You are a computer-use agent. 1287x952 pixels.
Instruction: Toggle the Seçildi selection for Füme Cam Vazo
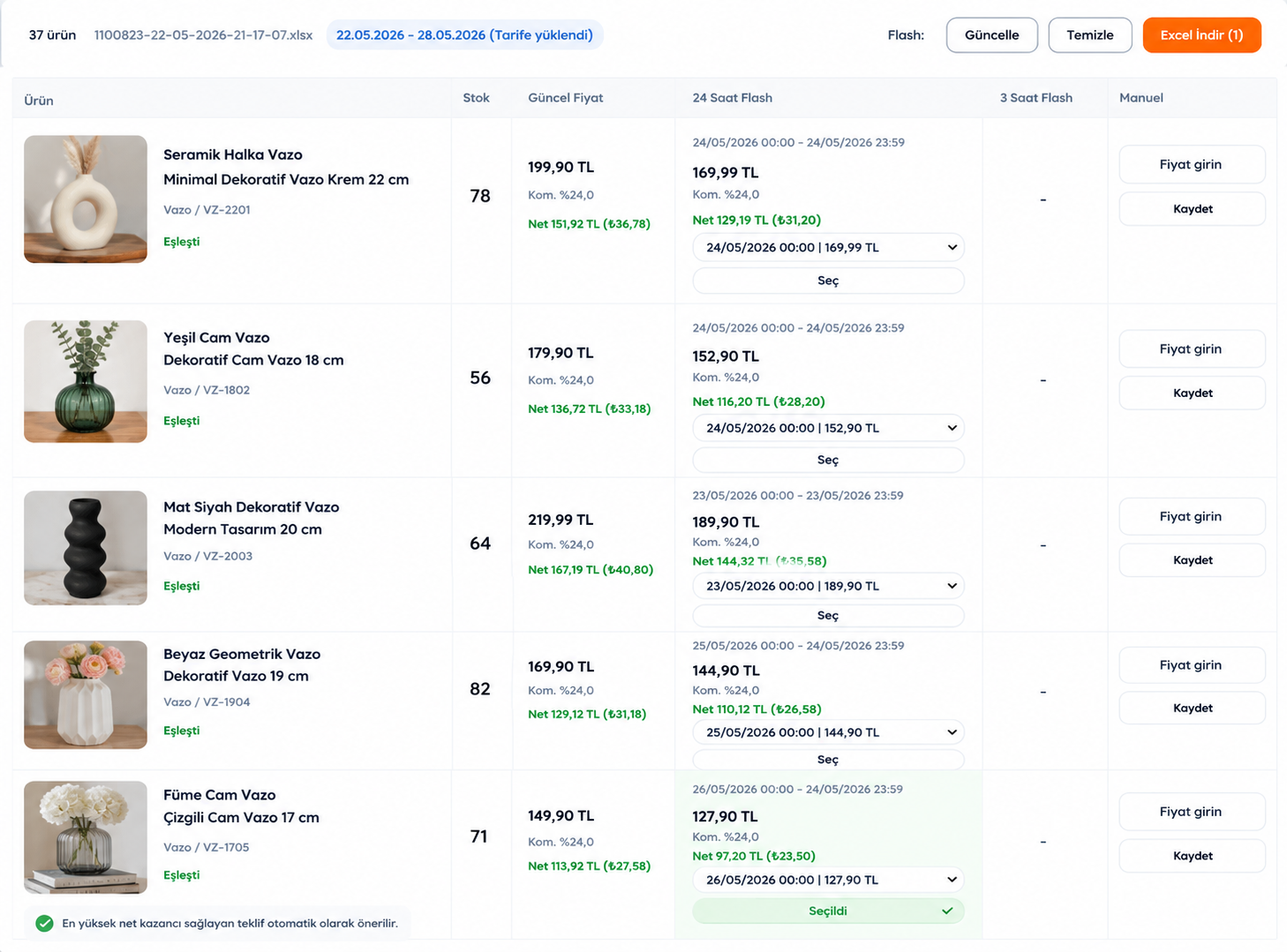(828, 911)
